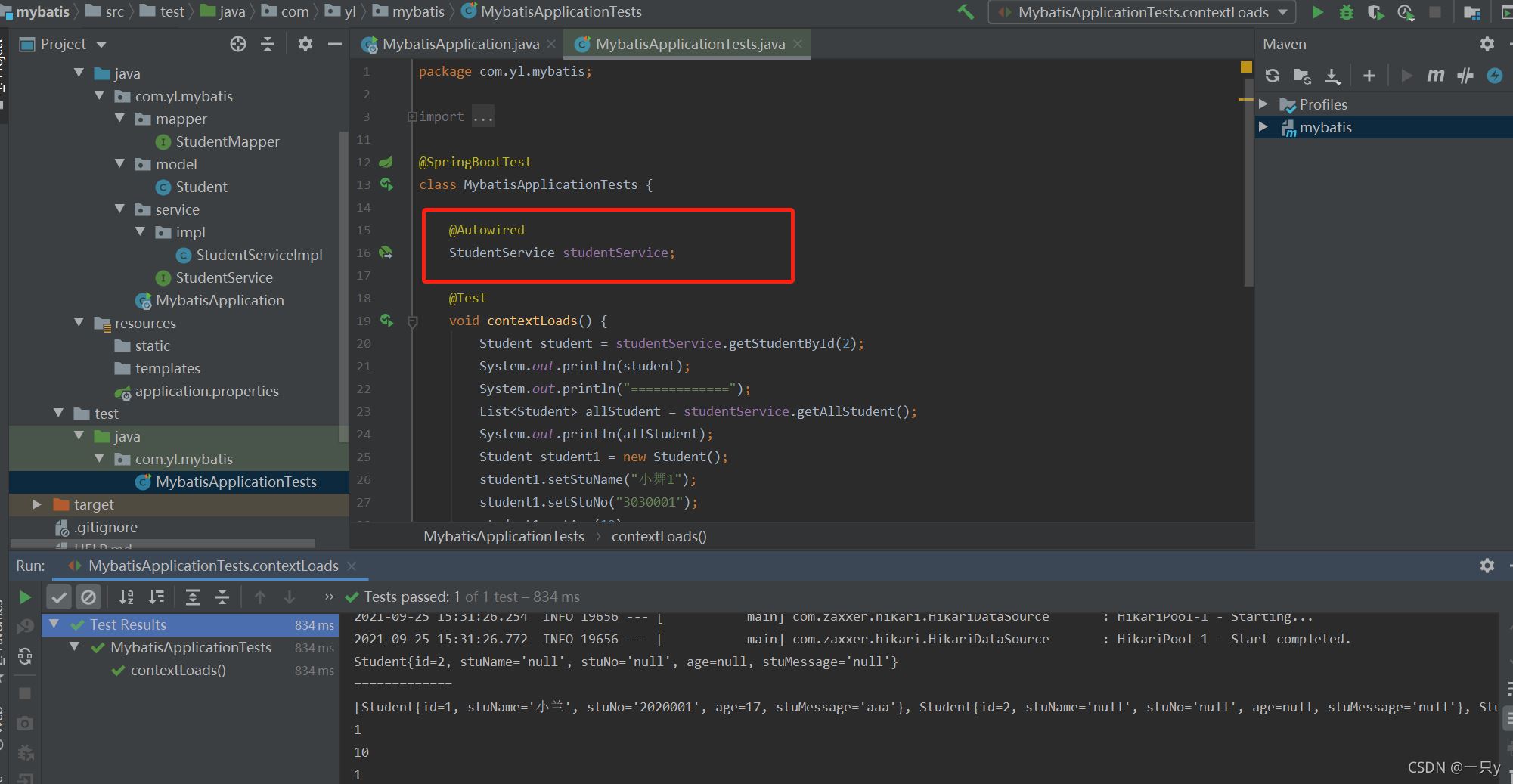Toggle sort alphabetically in test results

point(126,597)
